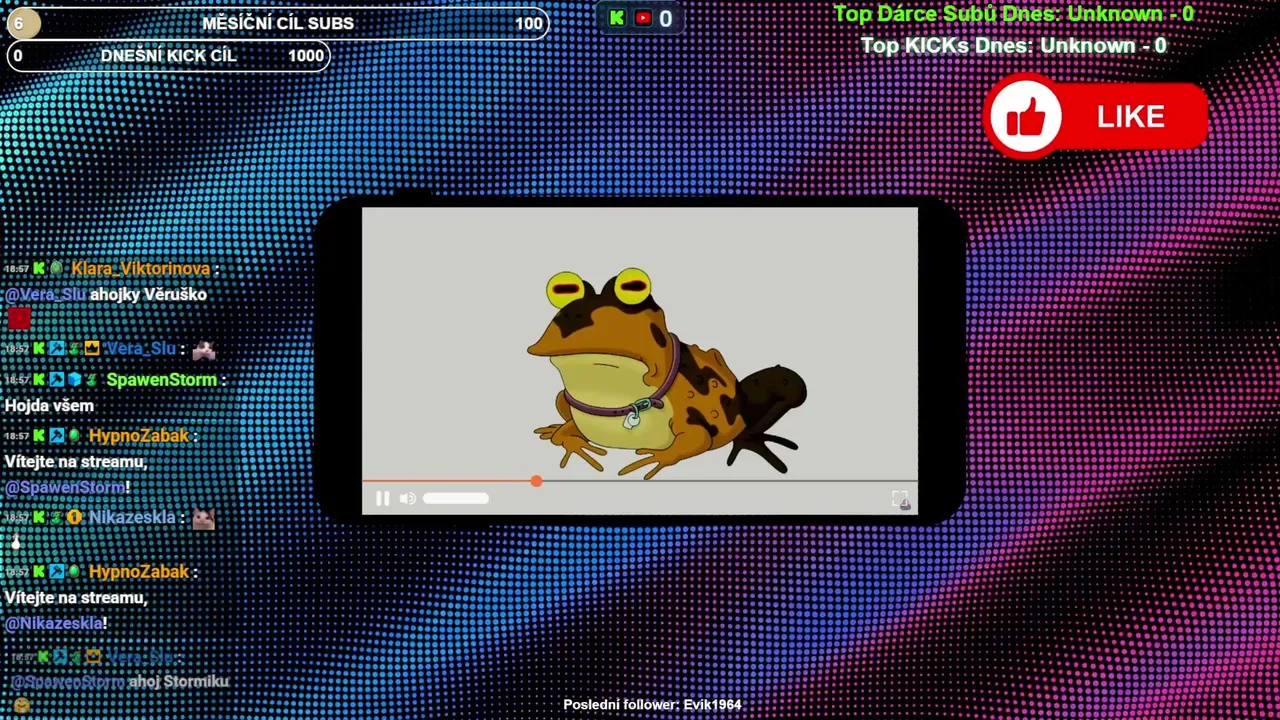Click the YouTube icon in the viewer counter
Screen dimensions: 1280x720
coord(643,18)
